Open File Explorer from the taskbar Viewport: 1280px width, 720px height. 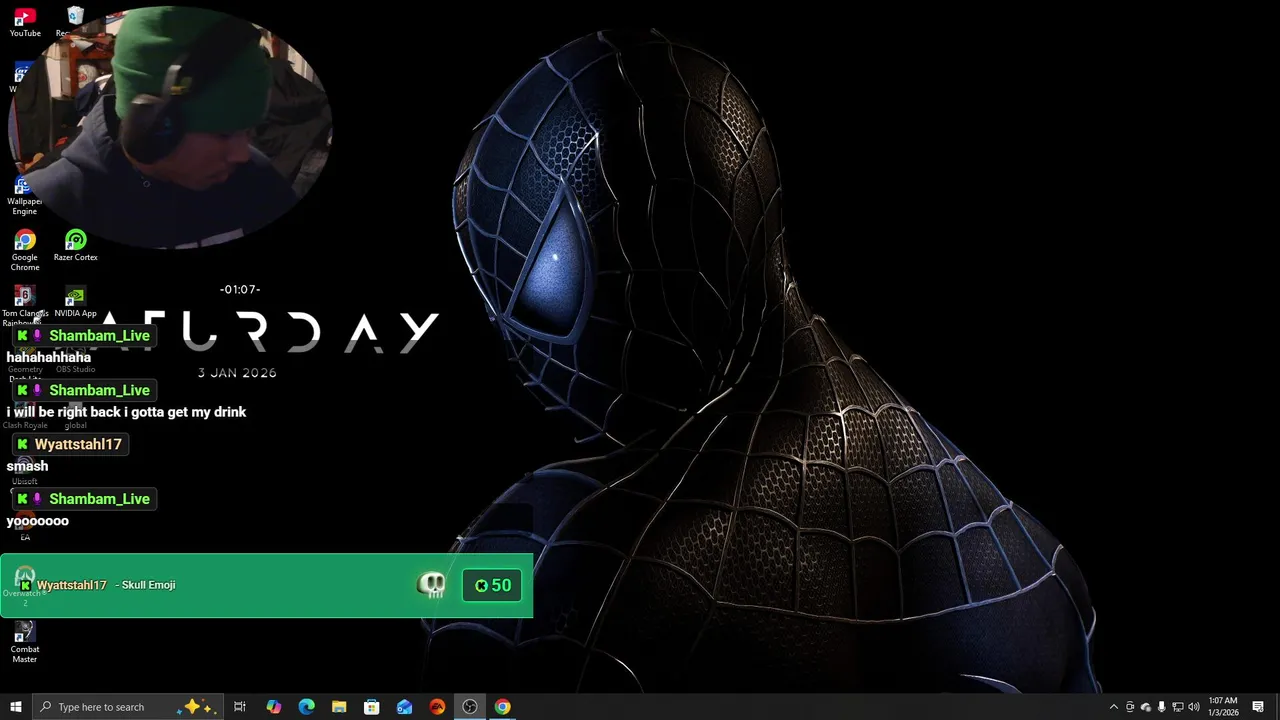point(339,707)
